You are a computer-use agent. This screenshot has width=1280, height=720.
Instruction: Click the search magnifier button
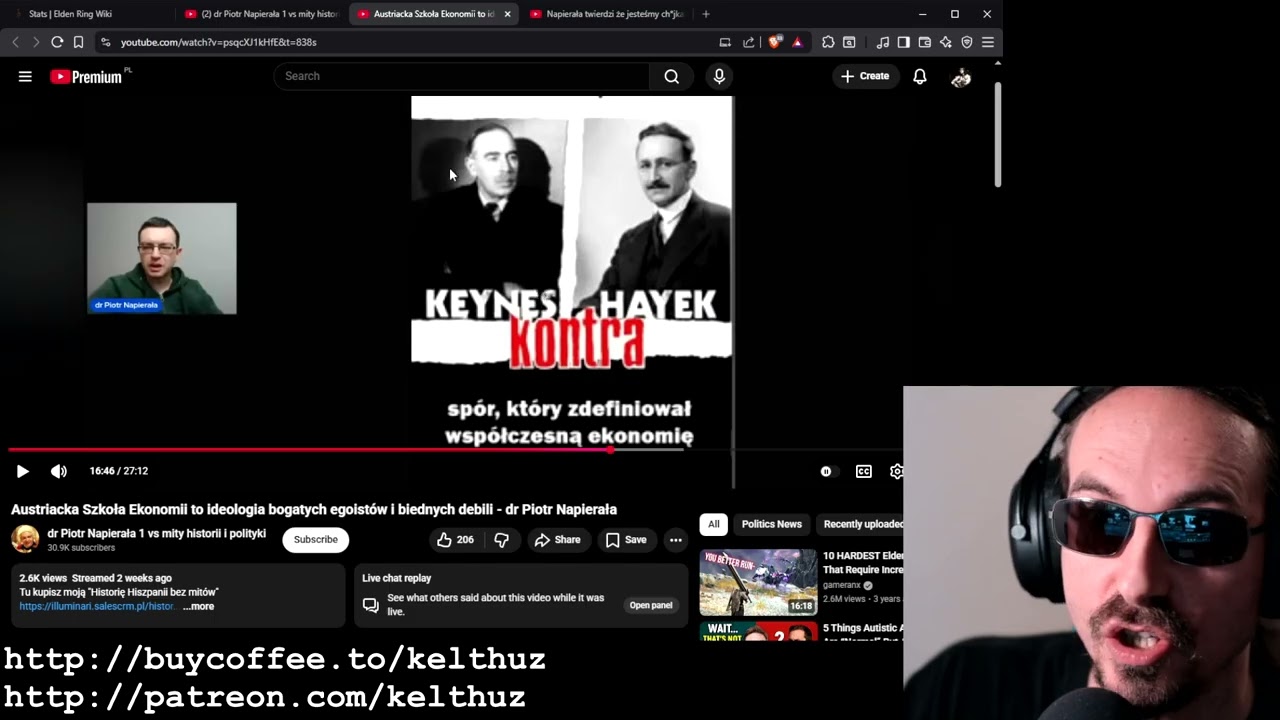(671, 76)
